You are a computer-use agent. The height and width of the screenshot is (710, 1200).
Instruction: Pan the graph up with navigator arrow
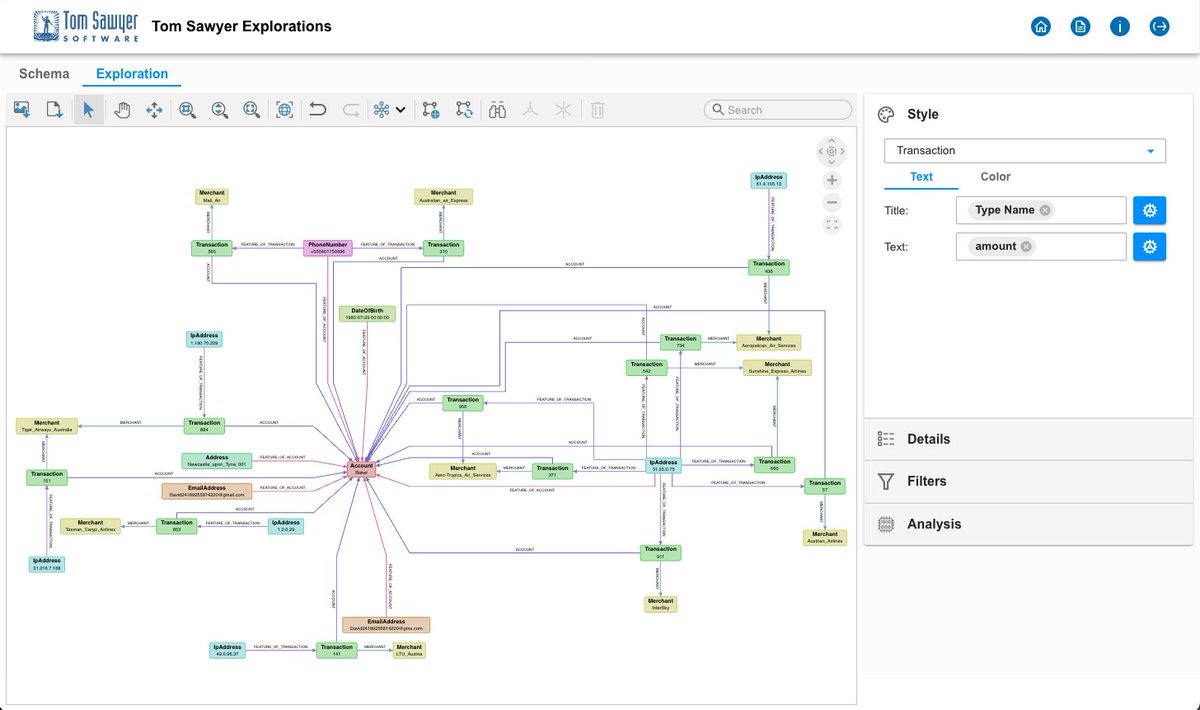click(x=832, y=139)
